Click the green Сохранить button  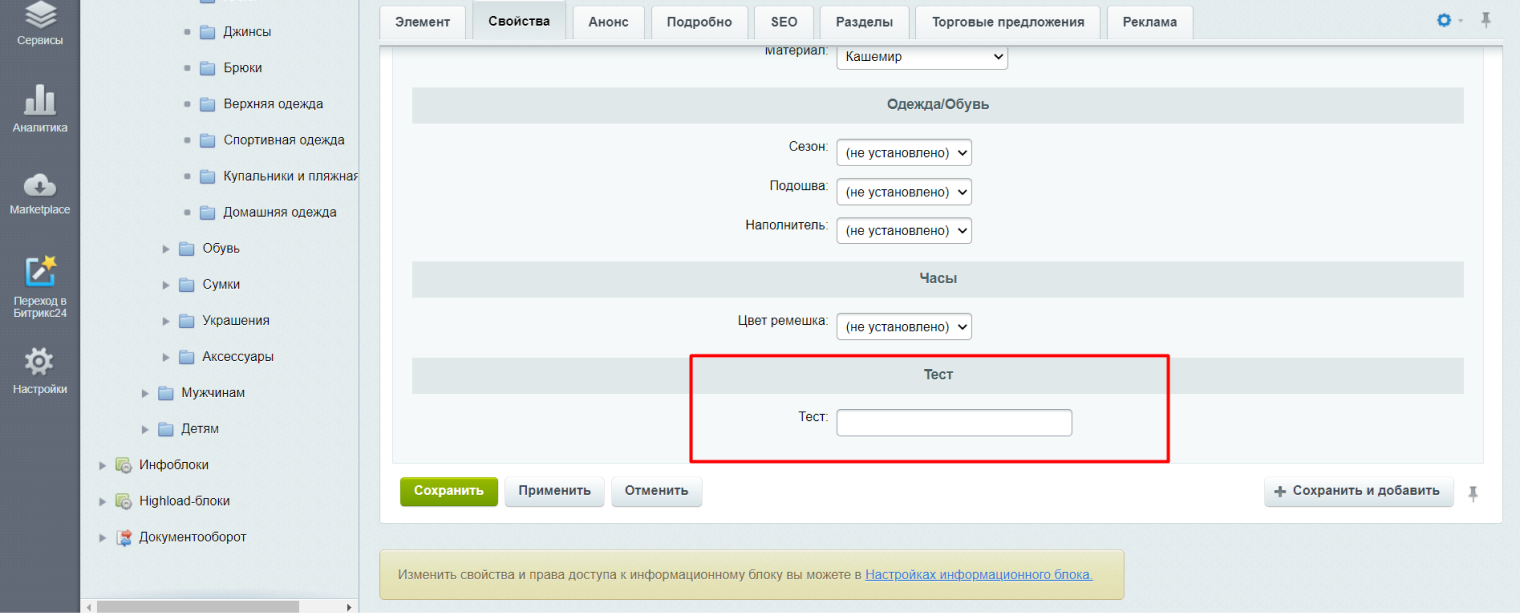[449, 491]
